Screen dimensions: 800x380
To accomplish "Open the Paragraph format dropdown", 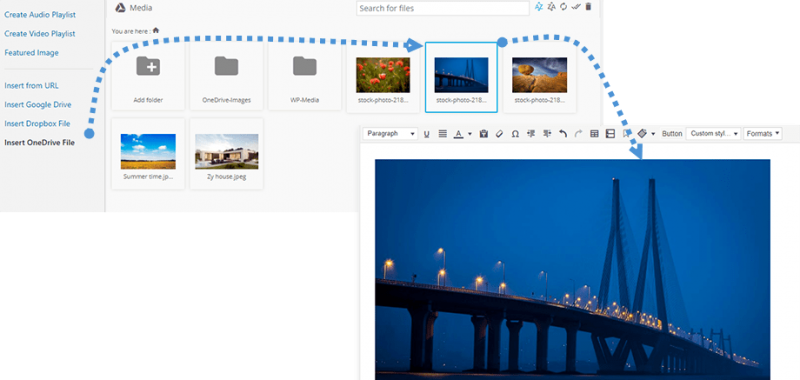I will click(x=390, y=134).
